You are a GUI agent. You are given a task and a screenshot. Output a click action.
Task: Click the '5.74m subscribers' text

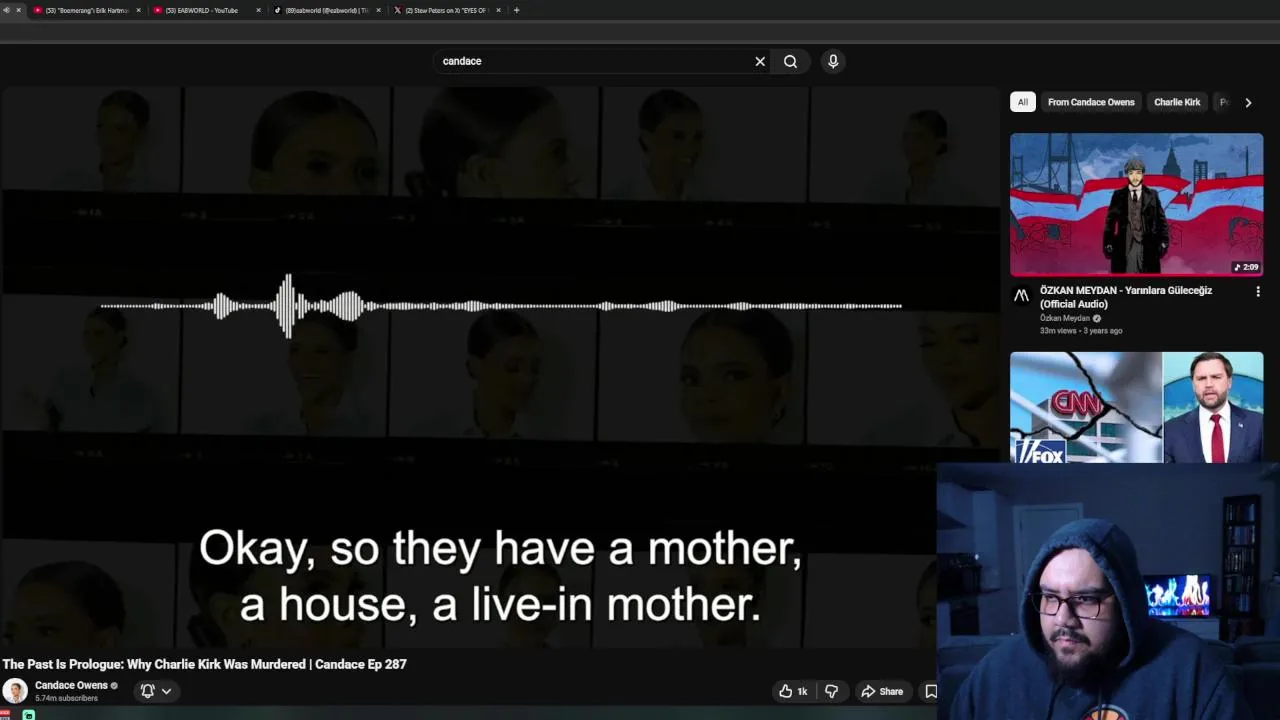(x=66, y=698)
